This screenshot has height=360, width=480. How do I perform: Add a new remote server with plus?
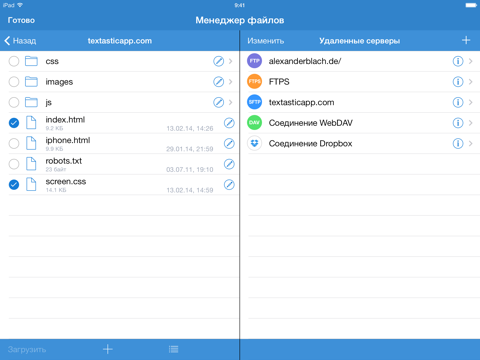pos(466,40)
